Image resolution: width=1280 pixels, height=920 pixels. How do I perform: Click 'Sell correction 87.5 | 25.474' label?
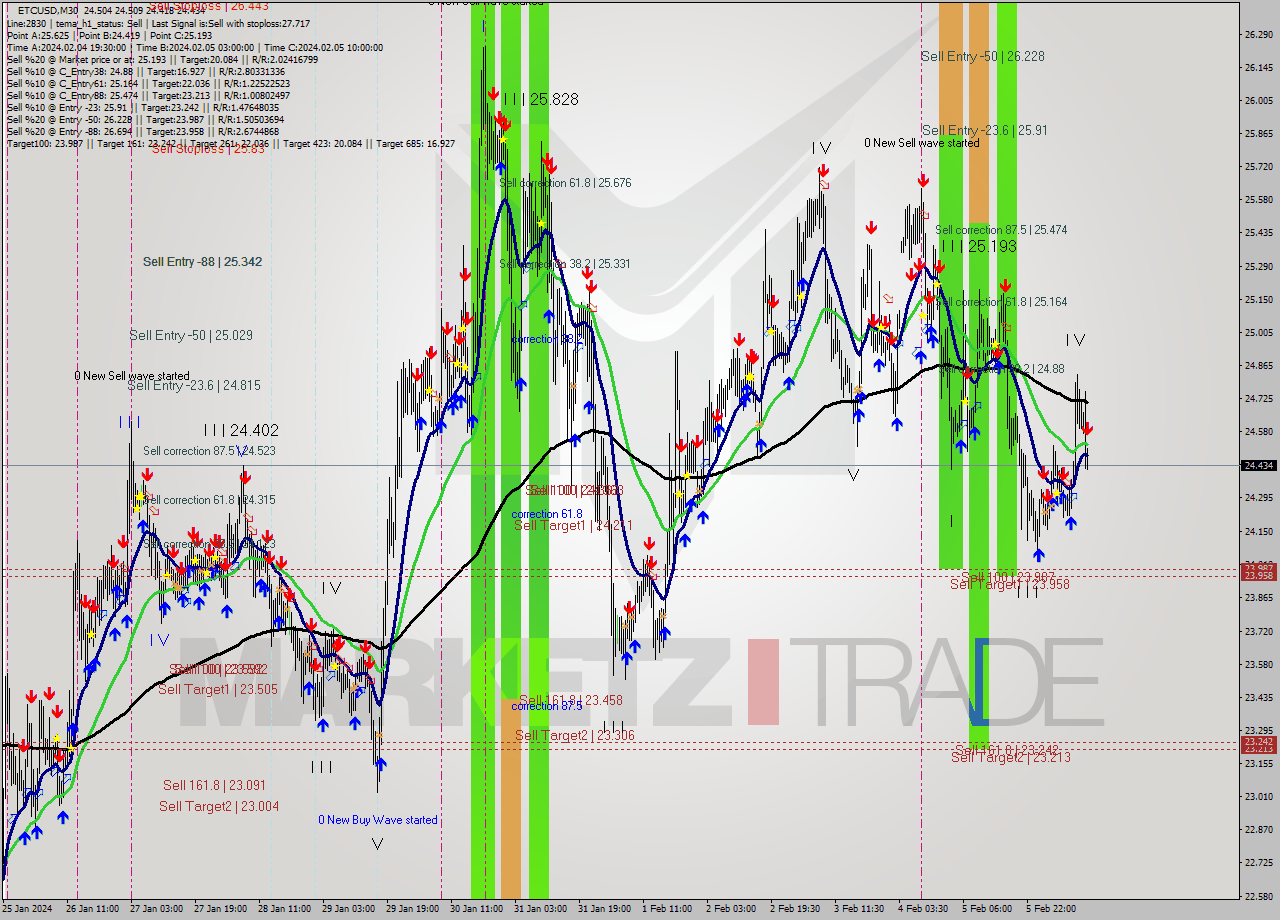(1001, 230)
